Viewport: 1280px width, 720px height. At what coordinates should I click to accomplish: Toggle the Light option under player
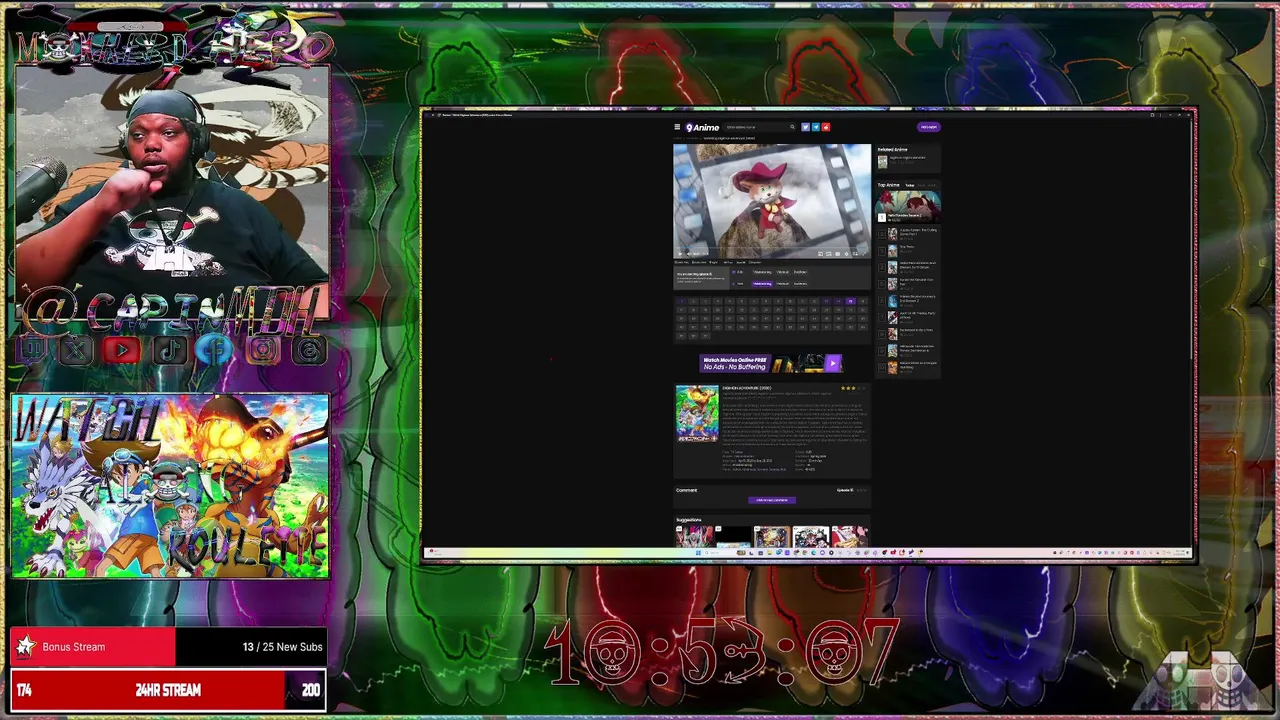(x=713, y=262)
